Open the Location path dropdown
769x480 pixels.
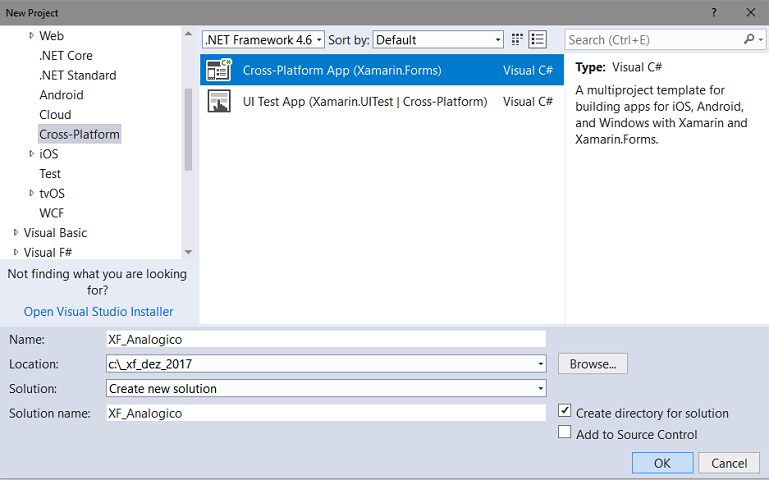click(540, 364)
